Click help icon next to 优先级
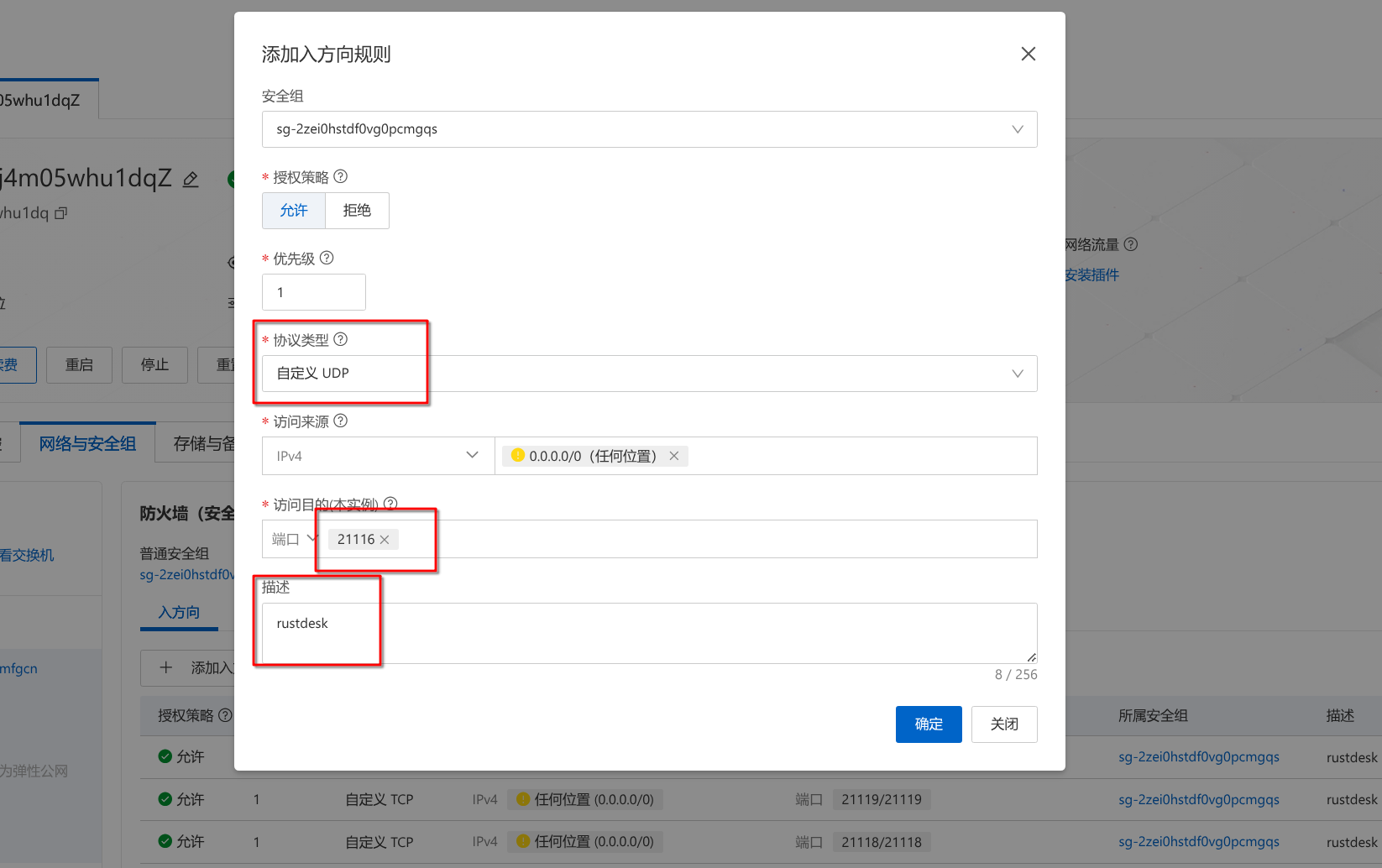1382x868 pixels. pyautogui.click(x=327, y=258)
